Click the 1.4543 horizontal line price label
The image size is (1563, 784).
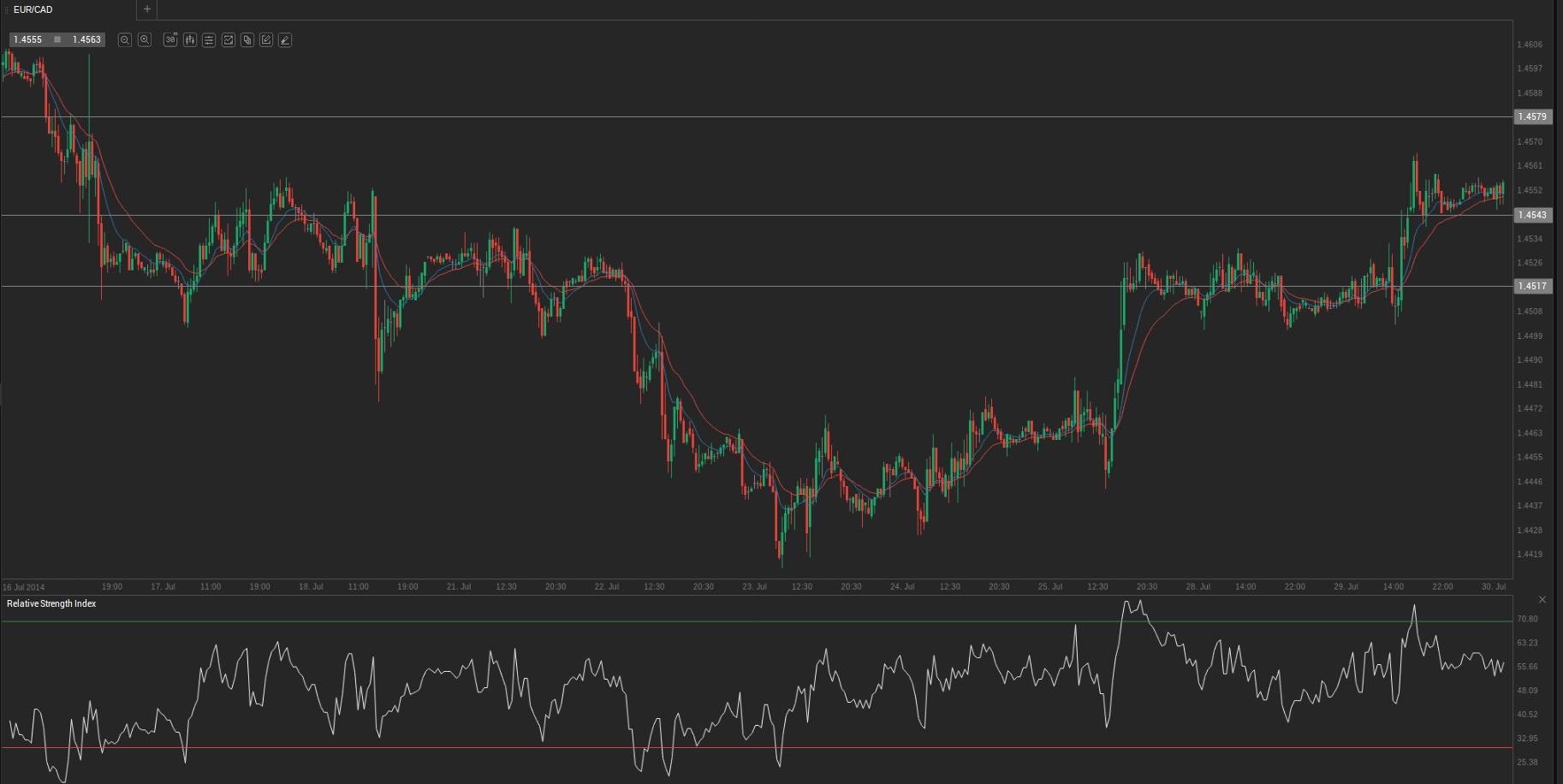tap(1532, 215)
